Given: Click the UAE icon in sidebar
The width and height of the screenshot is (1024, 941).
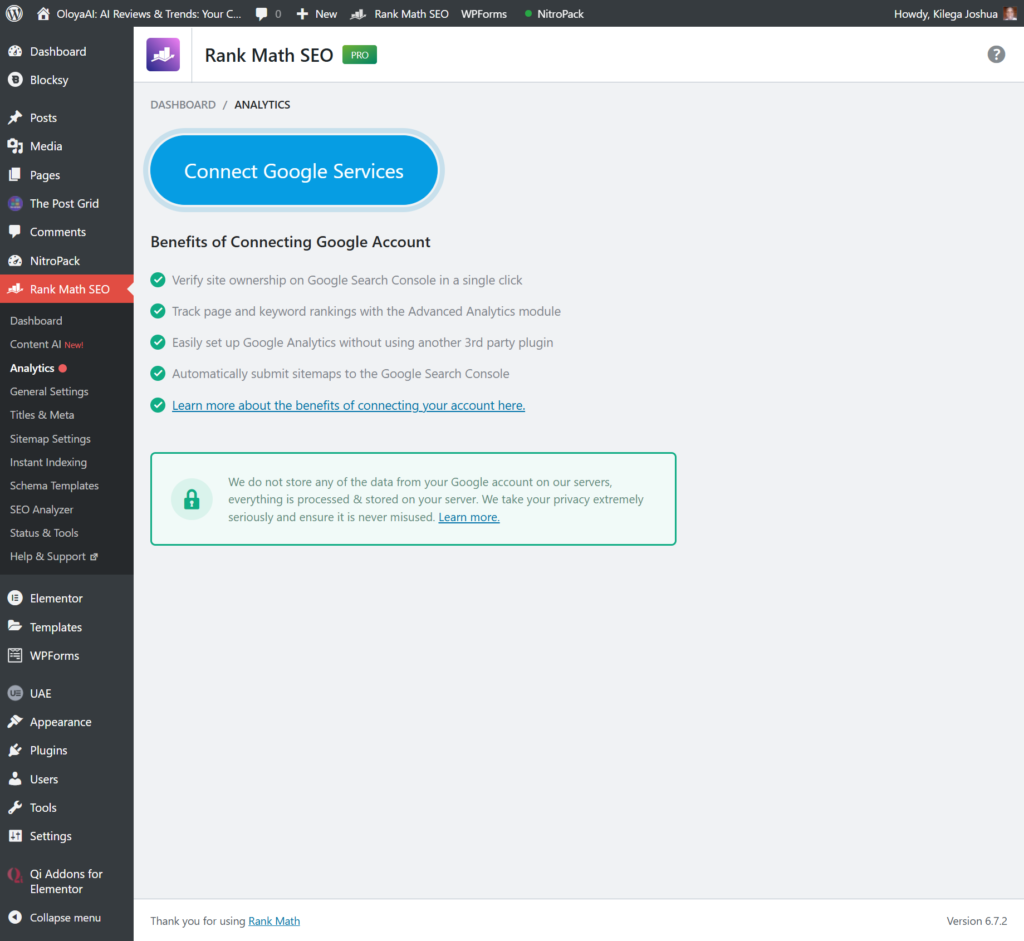Looking at the screenshot, I should [15, 694].
